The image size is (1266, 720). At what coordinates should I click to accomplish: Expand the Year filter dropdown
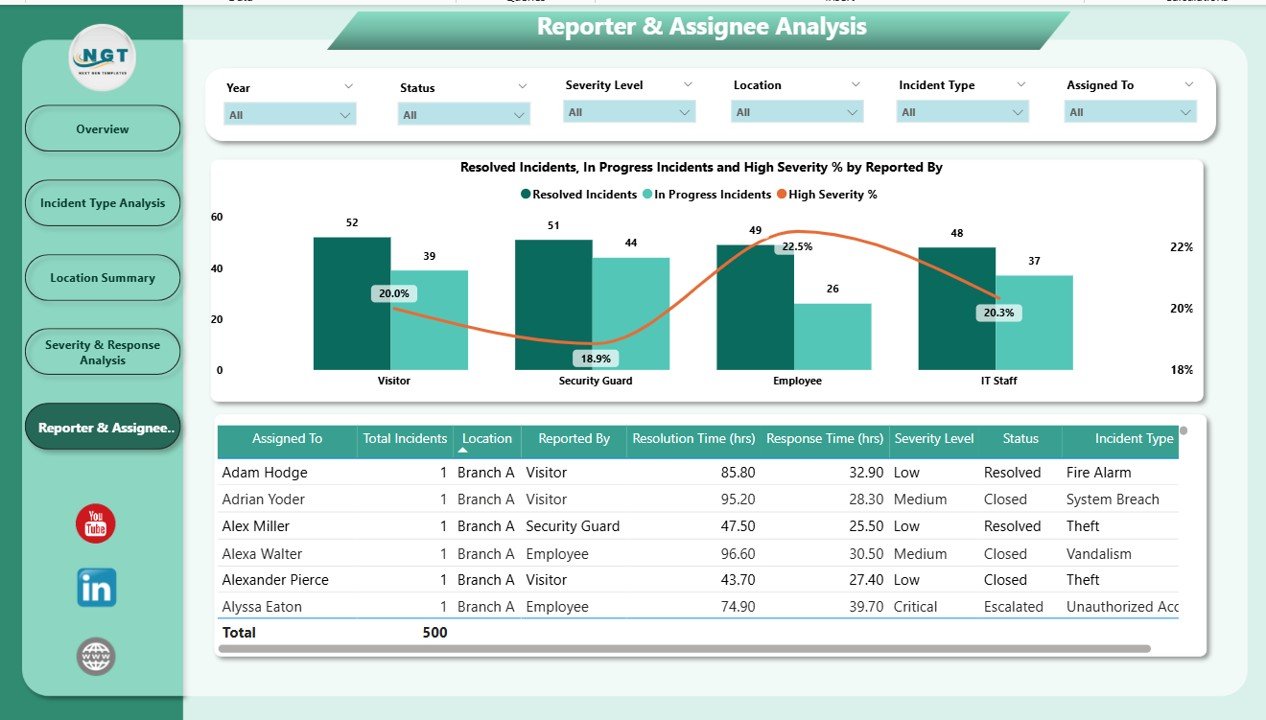pyautogui.click(x=345, y=115)
